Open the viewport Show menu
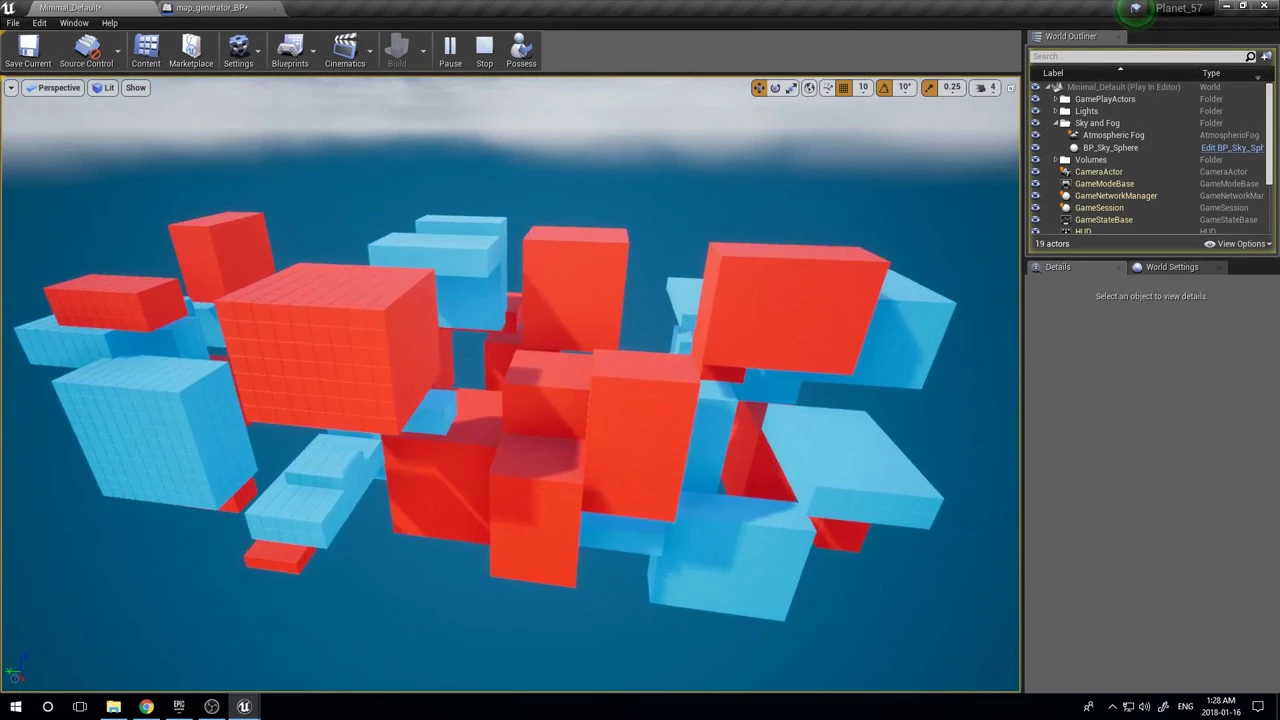This screenshot has width=1280, height=720. point(135,88)
